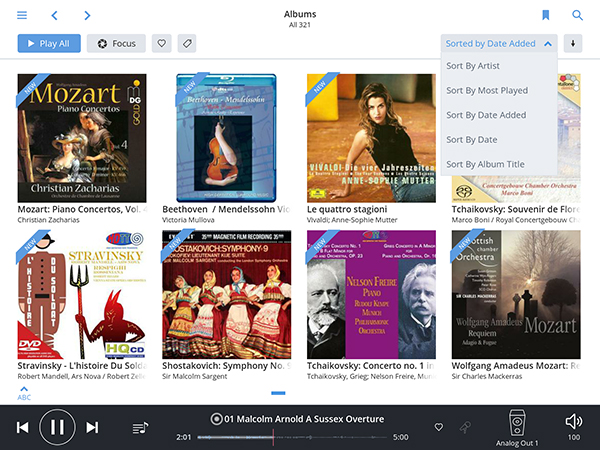The width and height of the screenshot is (600, 450).
Task: Open the volume control speaker icon
Action: [x=574, y=422]
